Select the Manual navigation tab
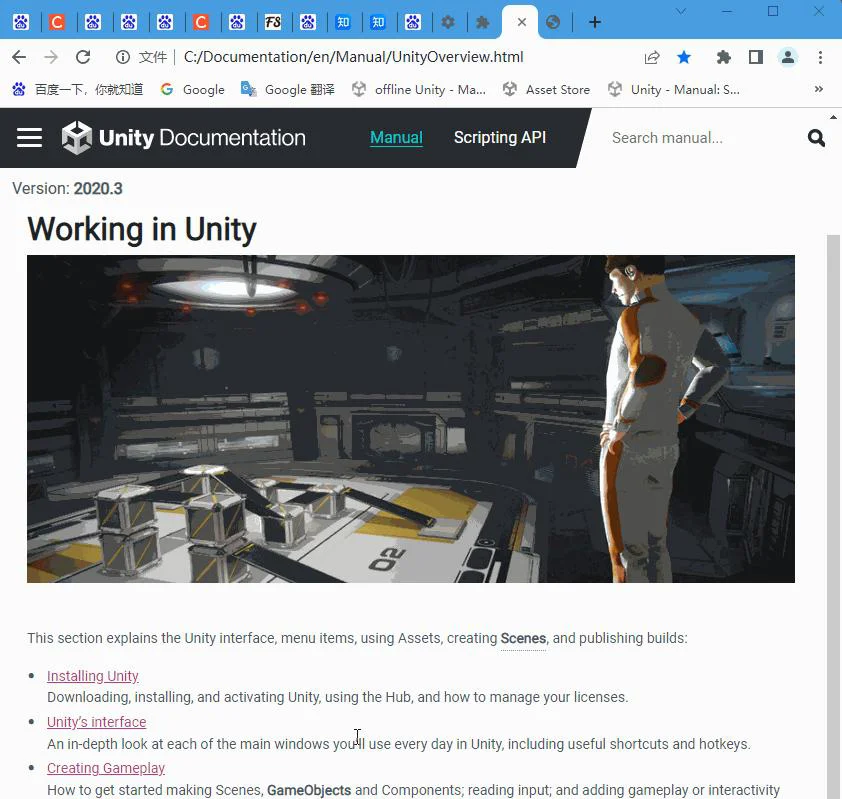Image resolution: width=842 pixels, height=799 pixels. point(396,137)
